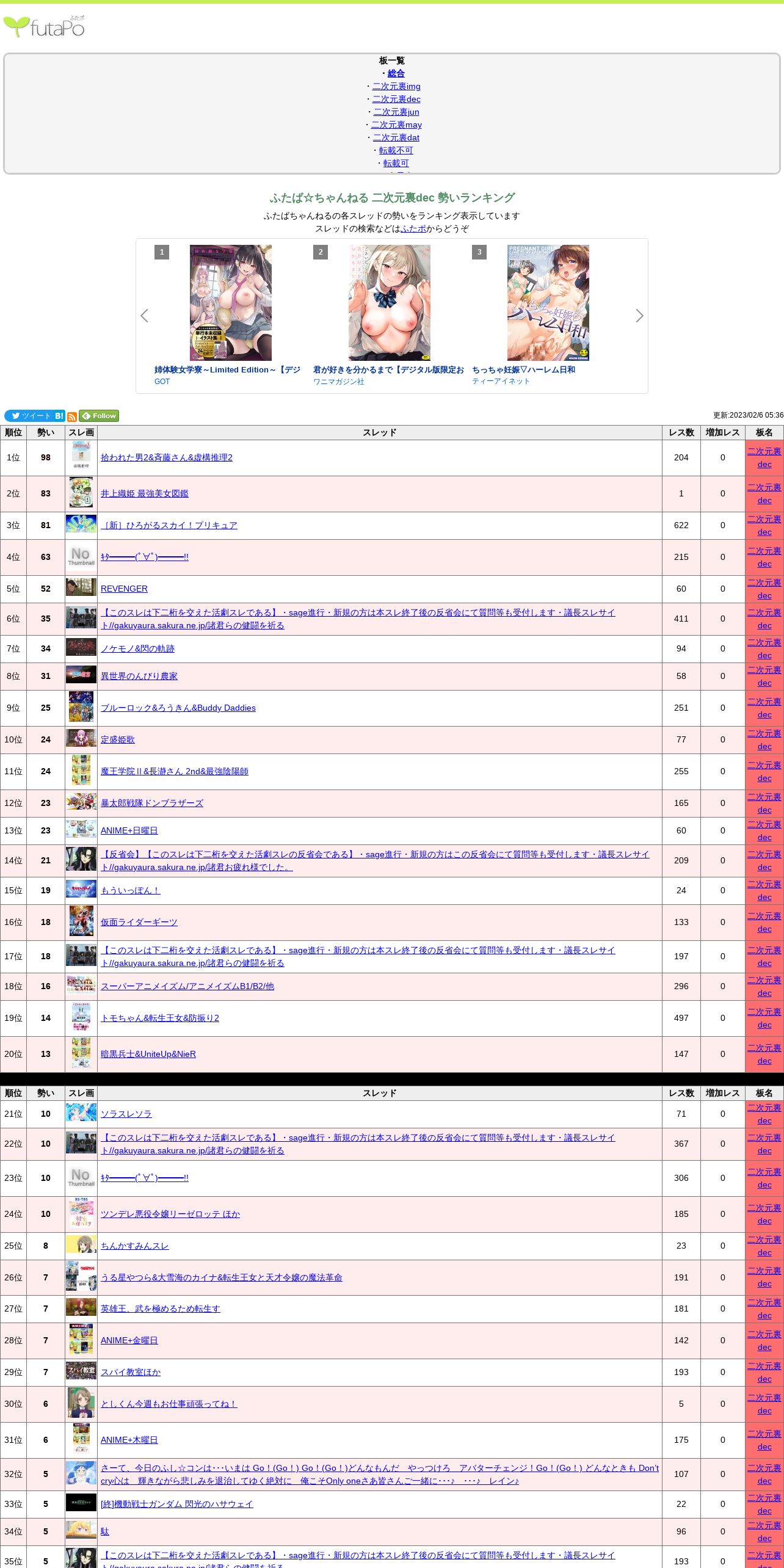Viewport: 784px width, 1568px height.
Task: Open thread 拾われた男2&斉藤さん&虚構推理2
Action: tap(167, 457)
